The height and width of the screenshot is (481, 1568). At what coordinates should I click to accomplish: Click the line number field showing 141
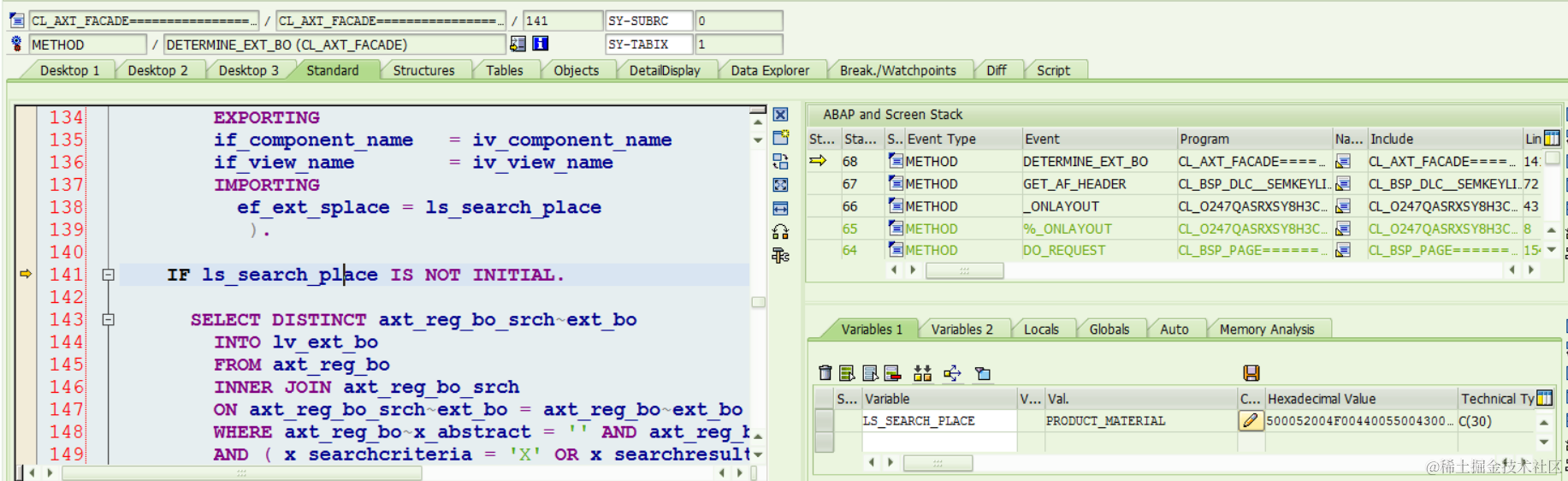(562, 21)
